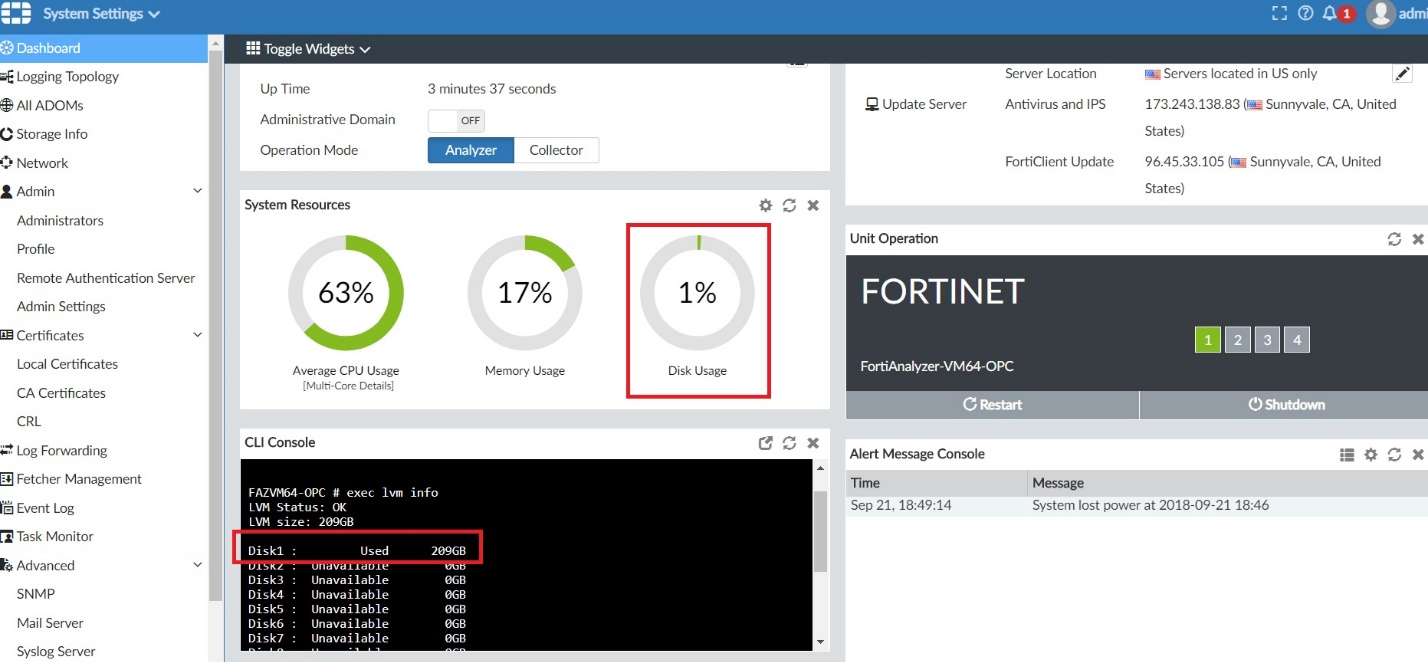The width and height of the screenshot is (1428, 662).
Task: Click the Disk Usage percentage gauge
Action: 698,293
